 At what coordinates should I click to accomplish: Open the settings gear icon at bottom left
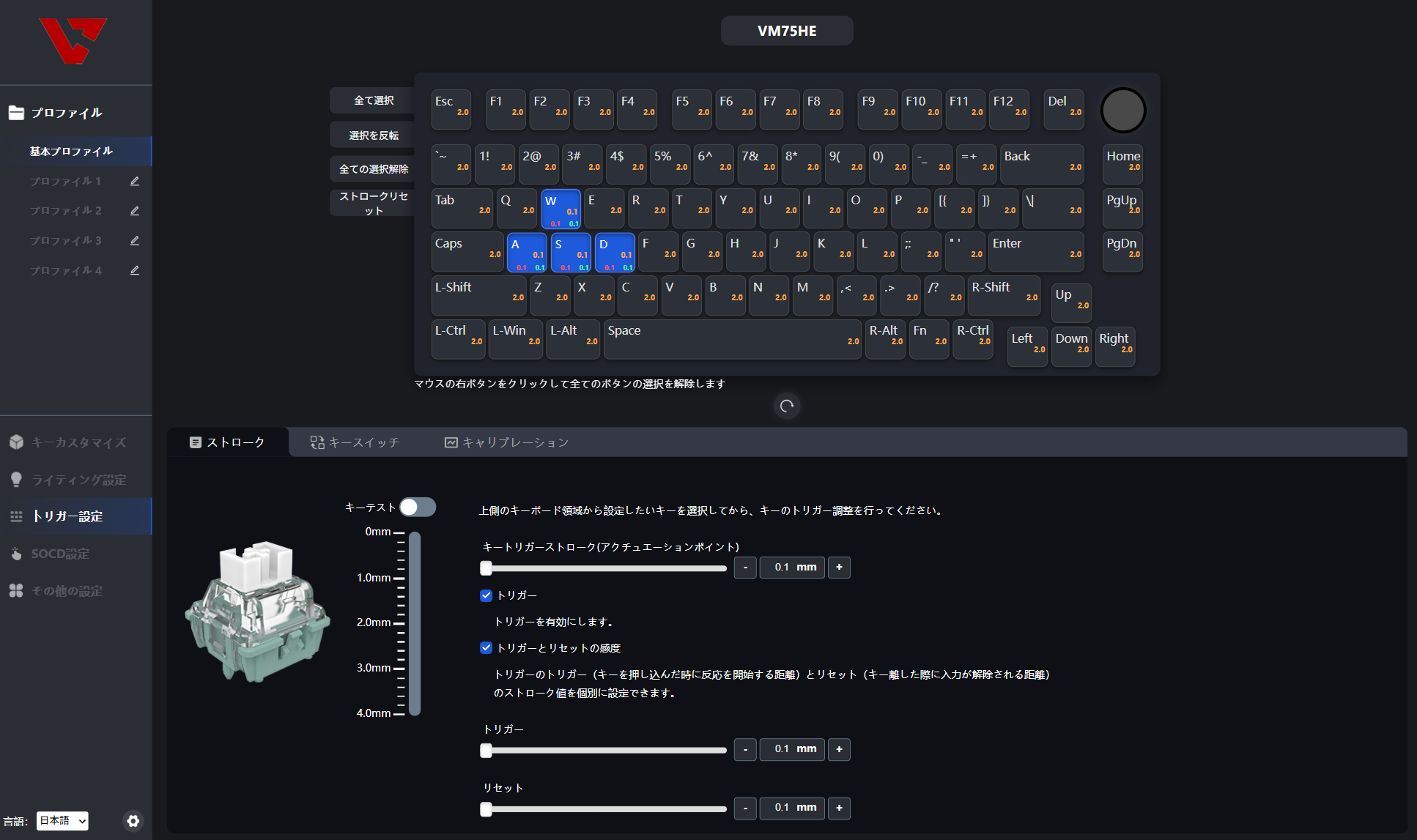click(133, 821)
